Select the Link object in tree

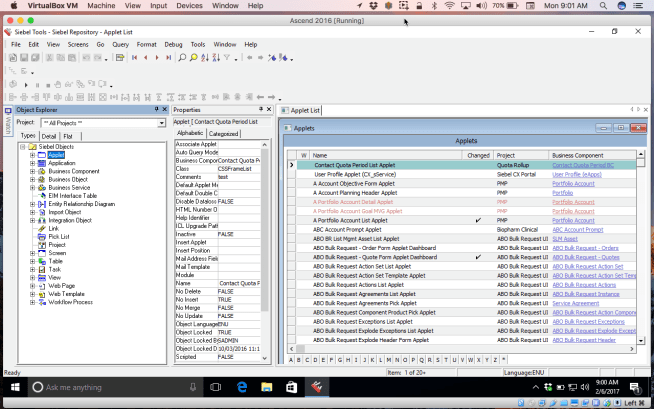(53, 228)
